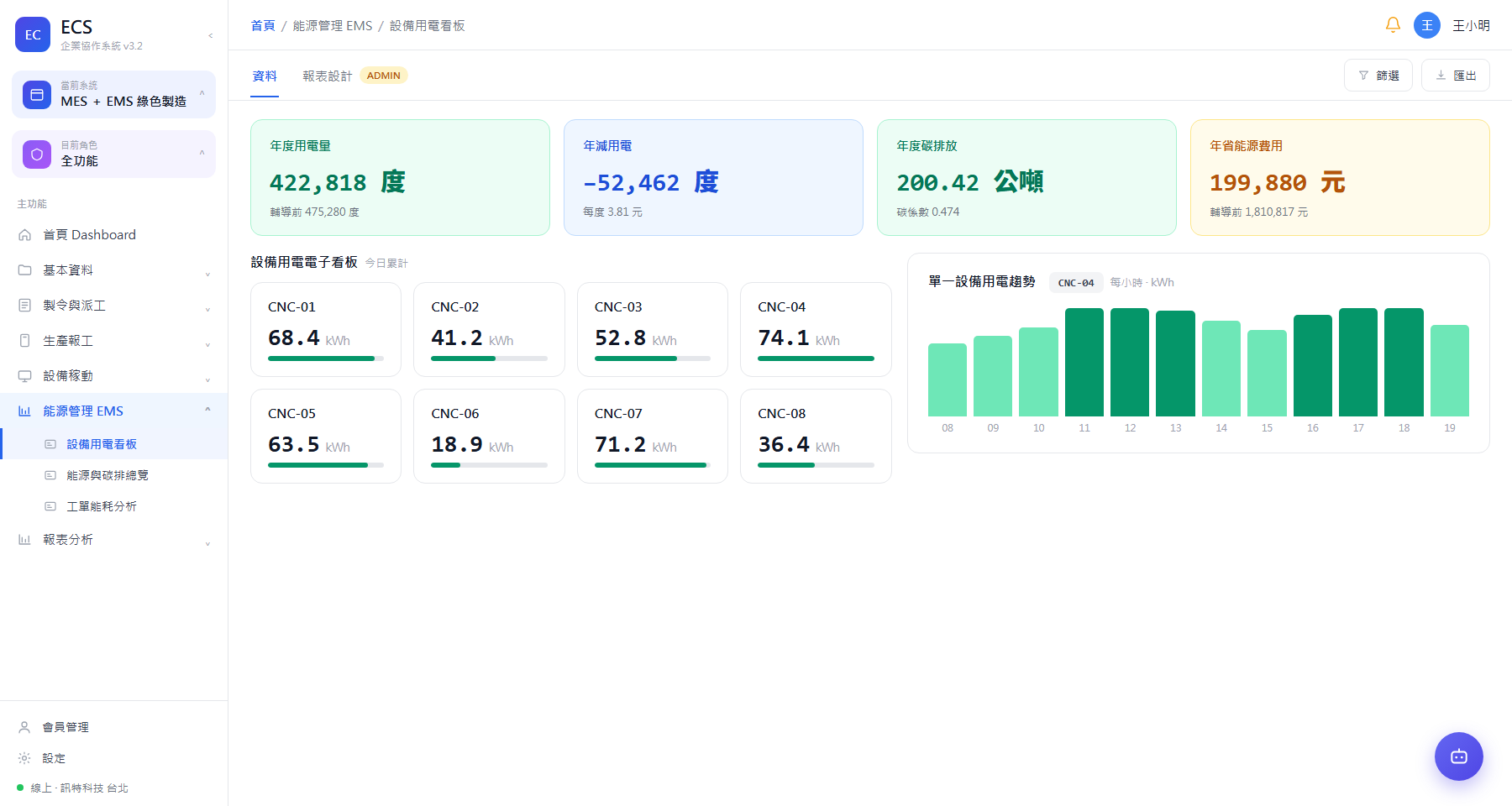
Task: Click the 基本資料 folder icon
Action: coord(25,270)
